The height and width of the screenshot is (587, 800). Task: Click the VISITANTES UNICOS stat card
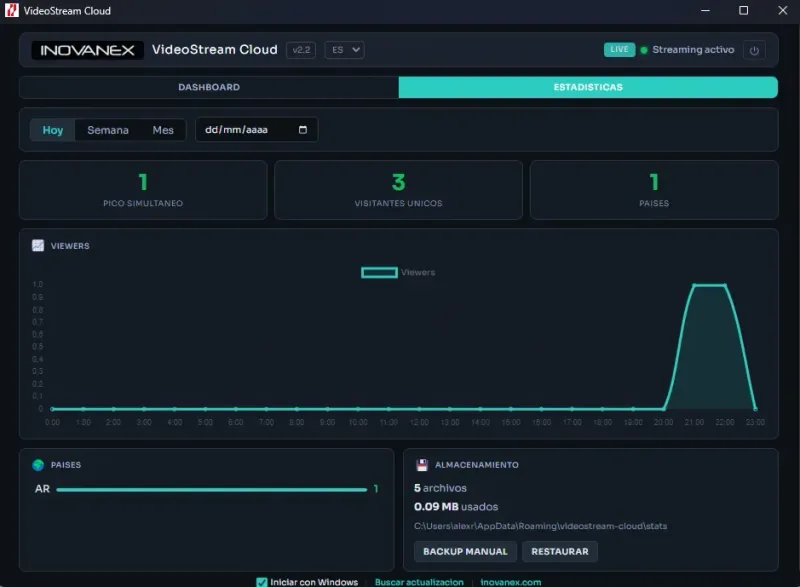coord(398,190)
